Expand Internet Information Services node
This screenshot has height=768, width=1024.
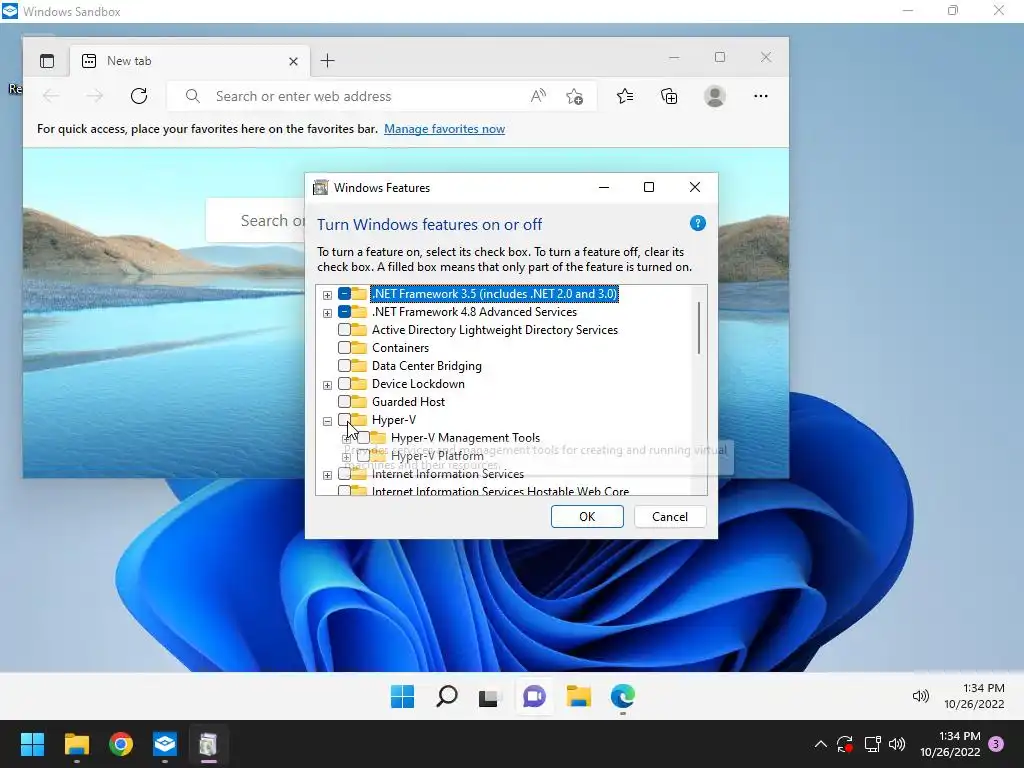327,475
